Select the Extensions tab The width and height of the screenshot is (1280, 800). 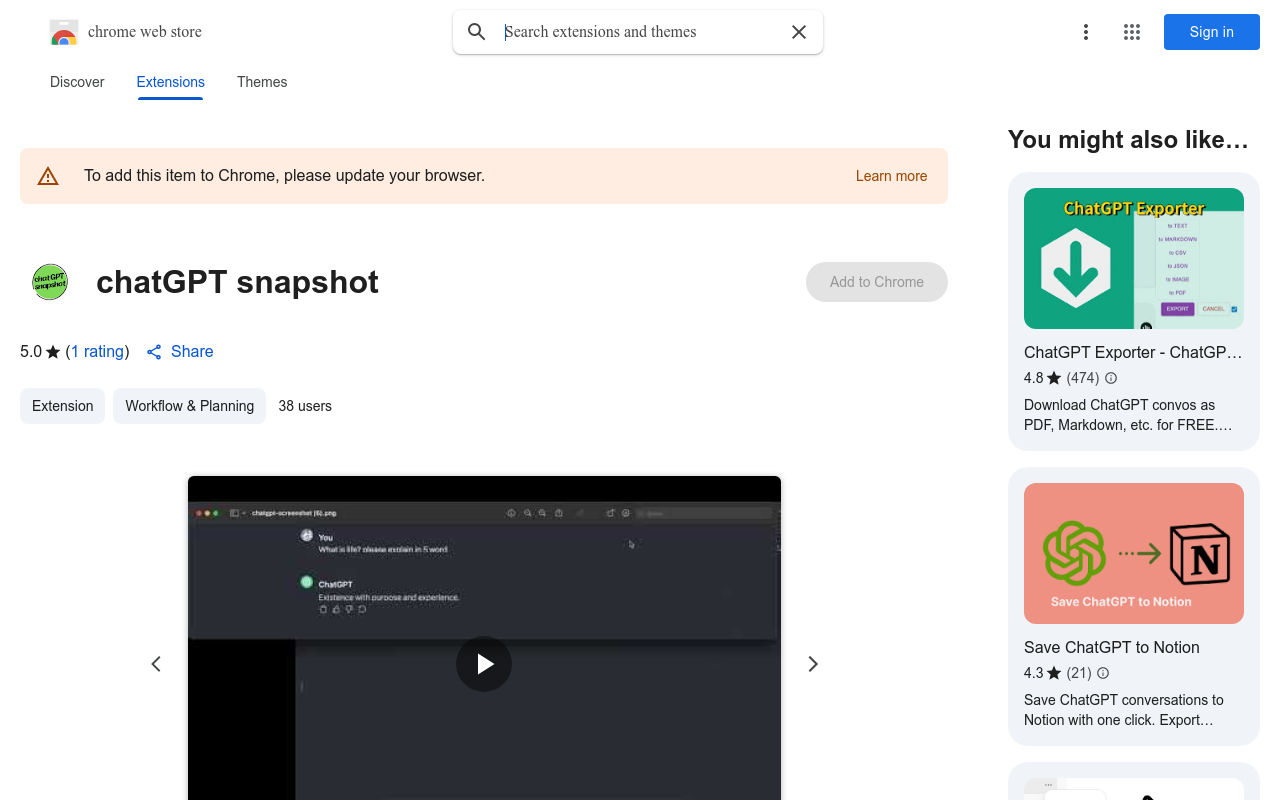click(171, 82)
